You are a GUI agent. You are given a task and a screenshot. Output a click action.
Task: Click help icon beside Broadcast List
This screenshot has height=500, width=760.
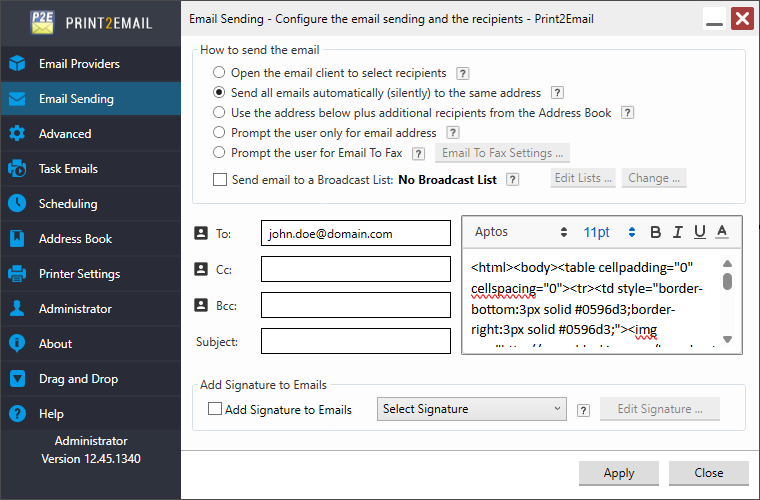point(512,180)
